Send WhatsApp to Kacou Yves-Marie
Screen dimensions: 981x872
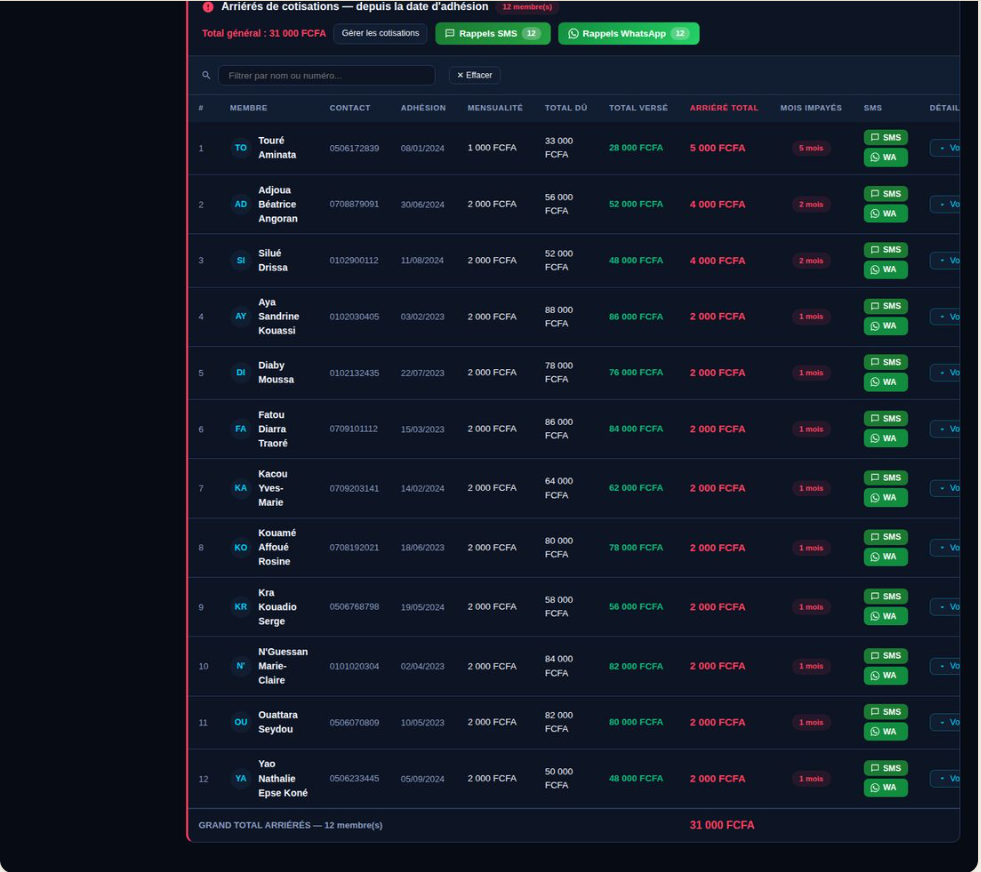pyautogui.click(x=885, y=498)
